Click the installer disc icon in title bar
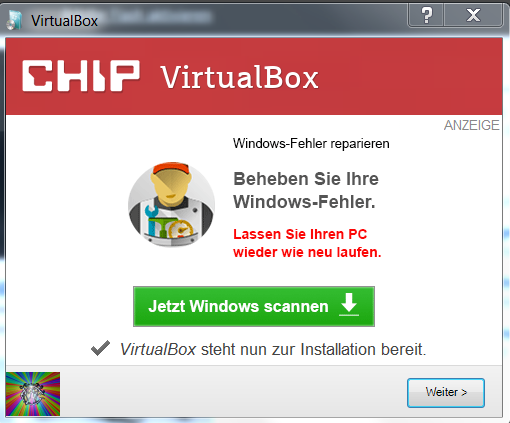Viewport: 510px width, 423px height. [14, 20]
